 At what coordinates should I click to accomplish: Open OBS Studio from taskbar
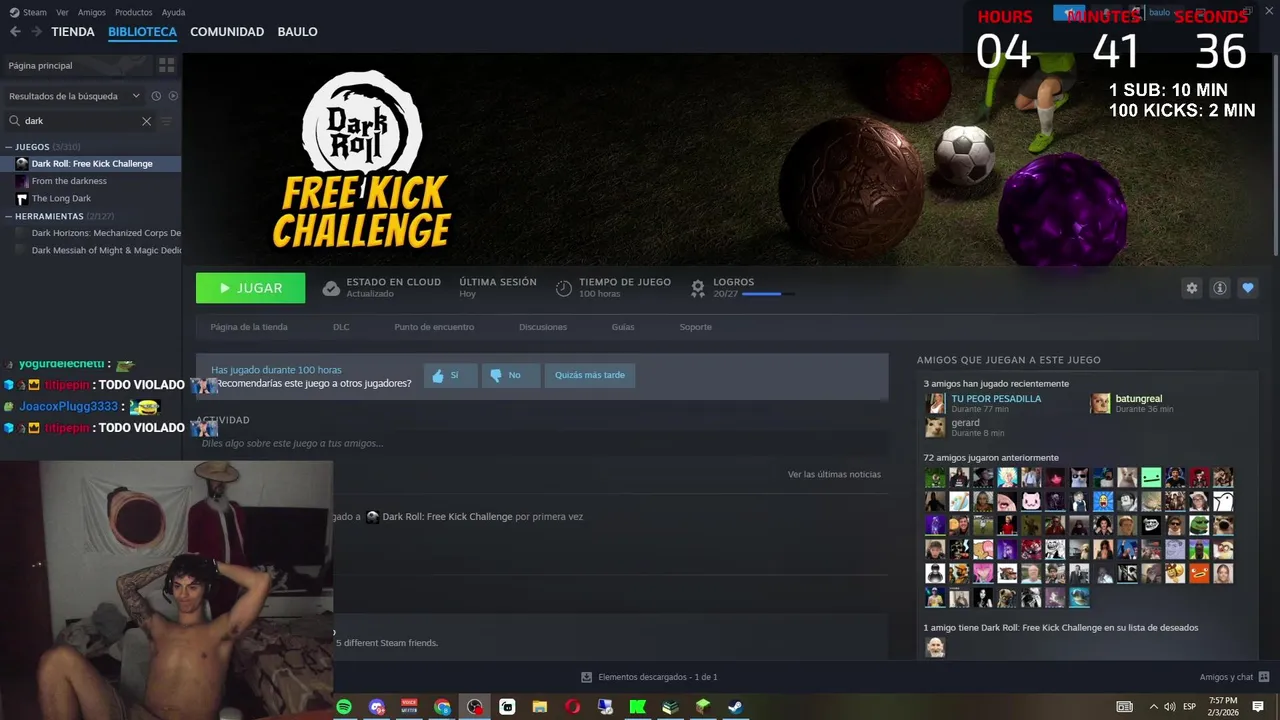point(475,707)
